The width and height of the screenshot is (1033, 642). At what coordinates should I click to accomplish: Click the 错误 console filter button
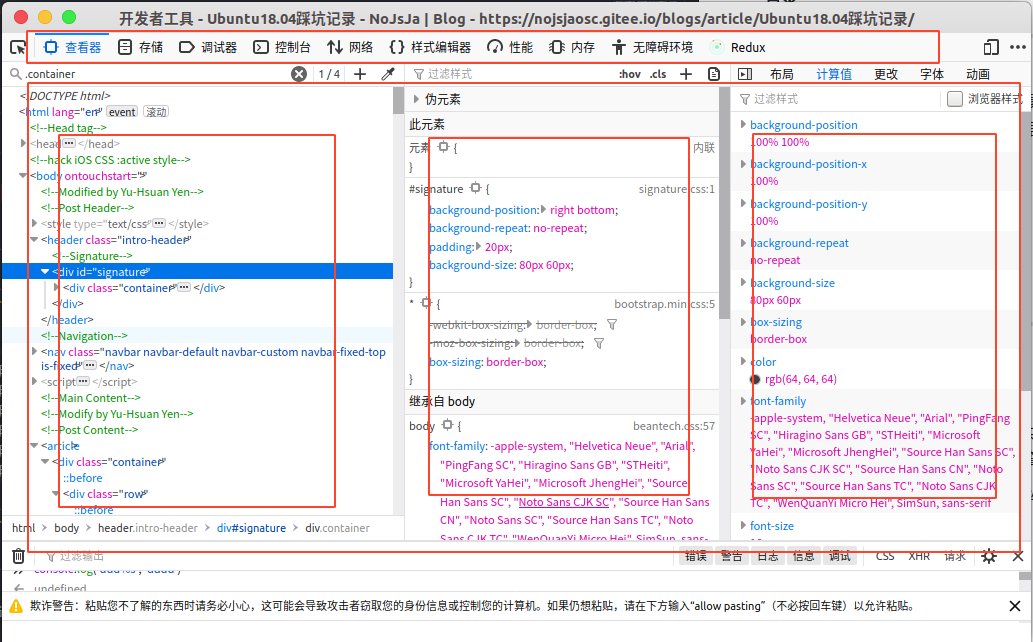(696, 556)
